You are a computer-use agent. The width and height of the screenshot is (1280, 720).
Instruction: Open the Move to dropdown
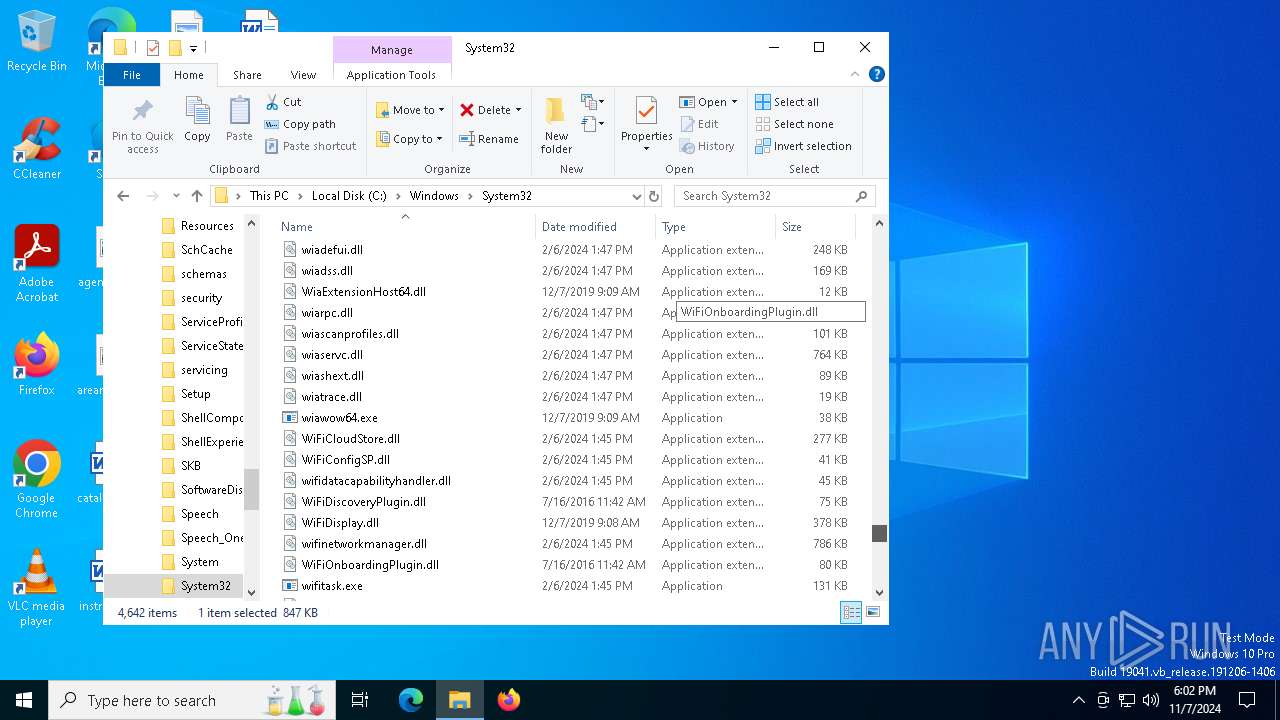410,110
